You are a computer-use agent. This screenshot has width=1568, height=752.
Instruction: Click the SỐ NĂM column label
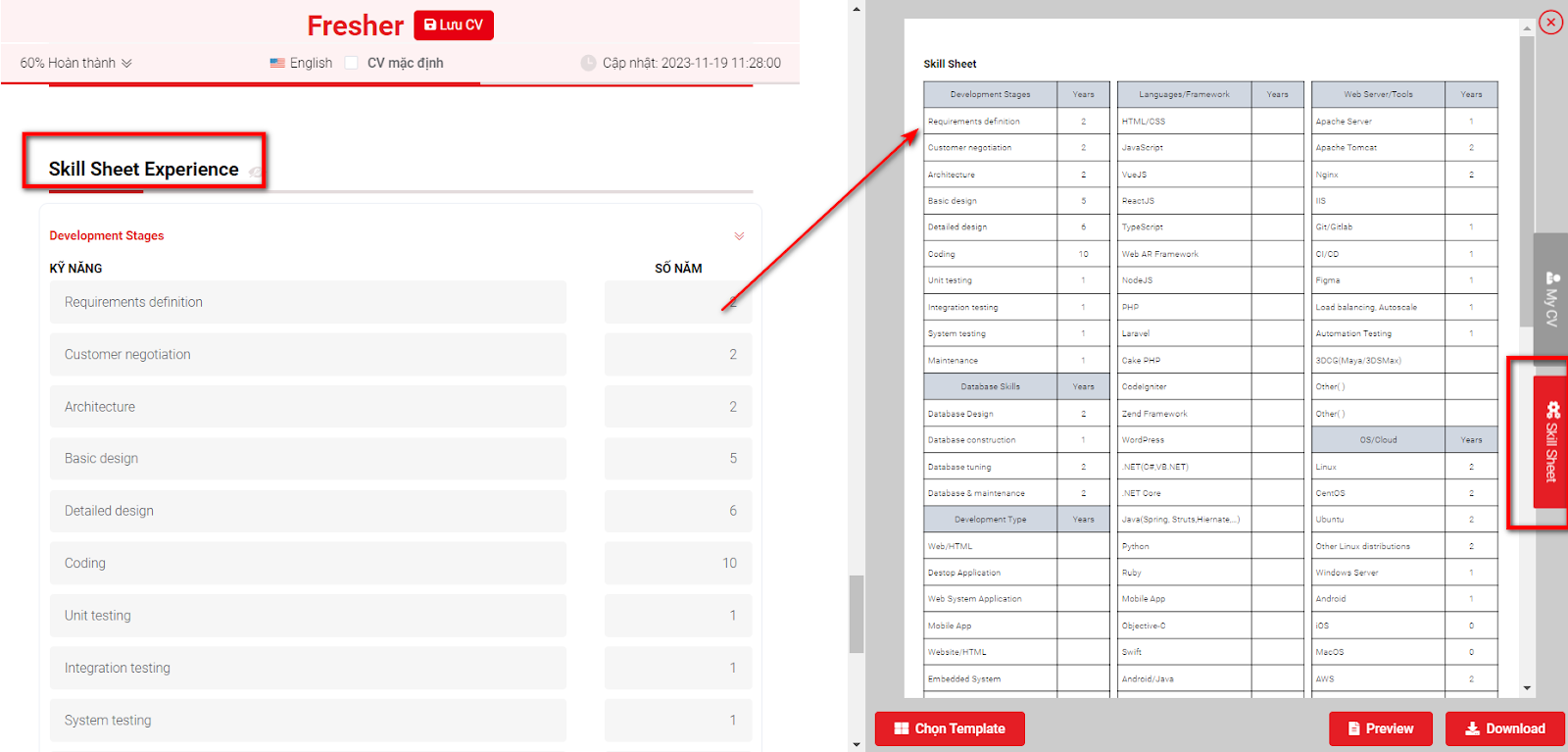click(x=678, y=268)
